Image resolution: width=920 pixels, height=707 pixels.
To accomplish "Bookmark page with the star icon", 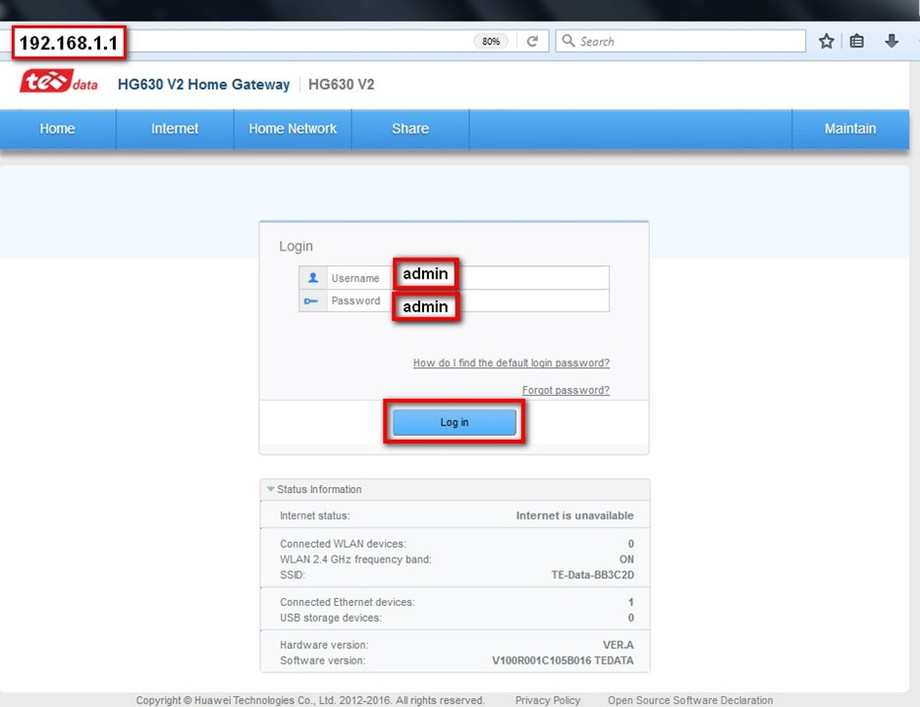I will click(x=826, y=41).
